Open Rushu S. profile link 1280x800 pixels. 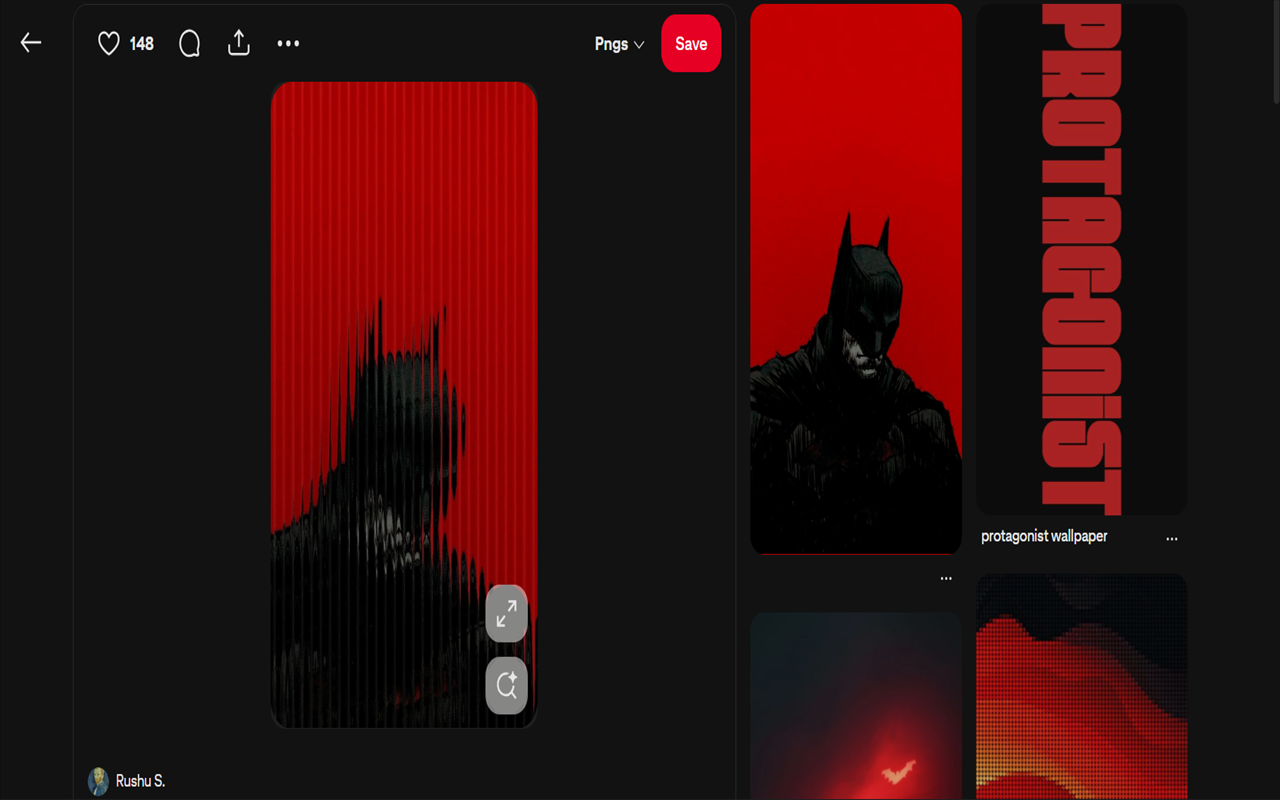point(140,781)
